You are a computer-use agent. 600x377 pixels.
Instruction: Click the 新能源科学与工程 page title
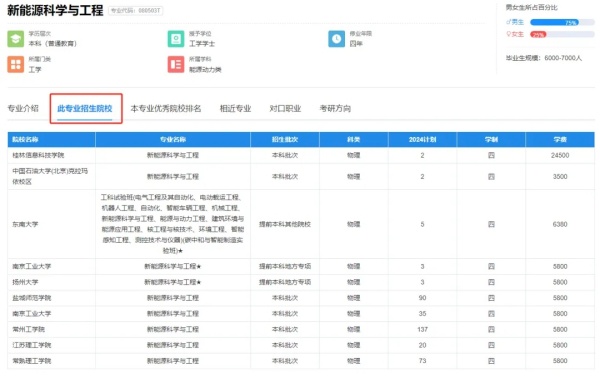[x=55, y=10]
